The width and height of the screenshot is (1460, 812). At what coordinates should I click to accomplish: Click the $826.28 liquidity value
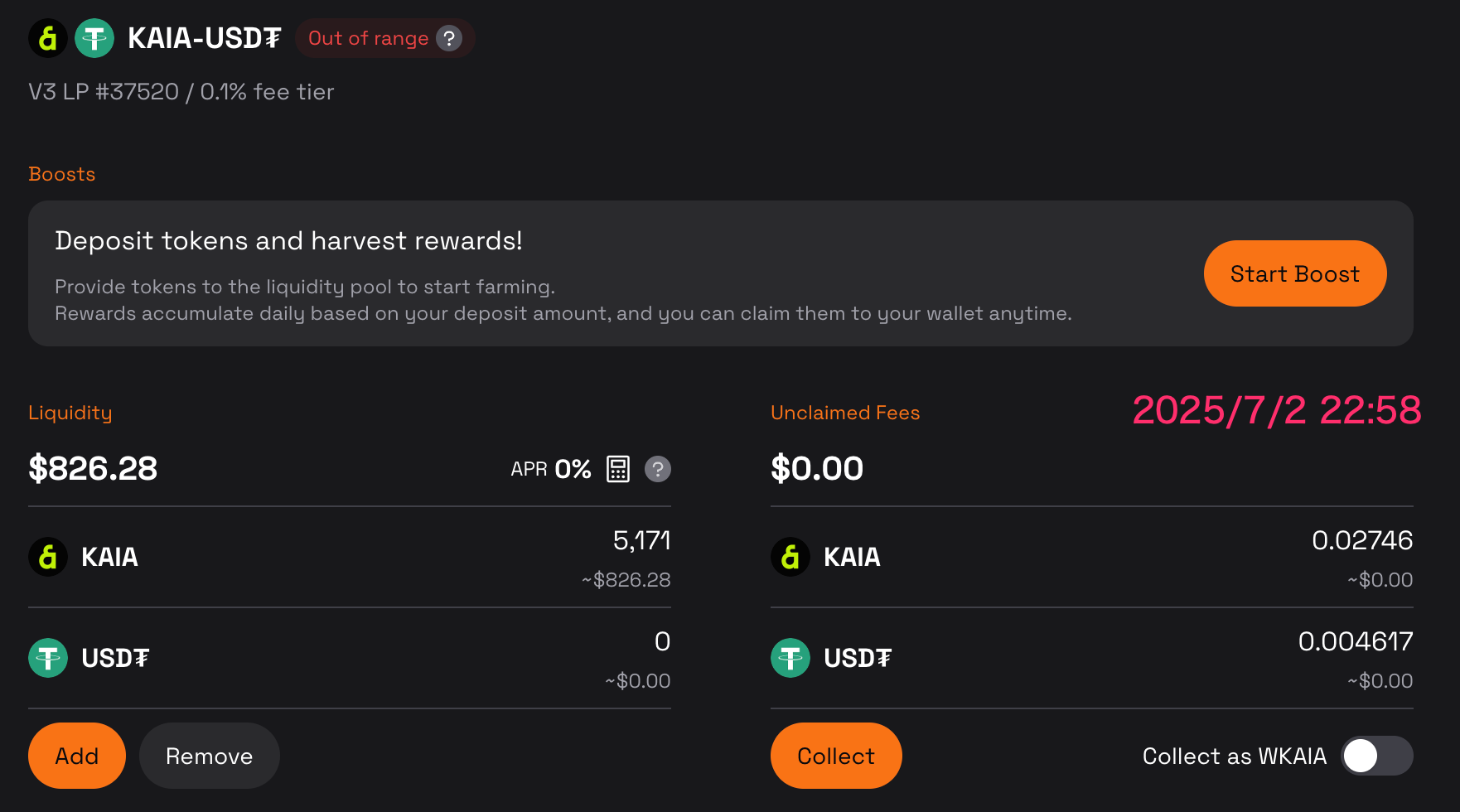(93, 468)
